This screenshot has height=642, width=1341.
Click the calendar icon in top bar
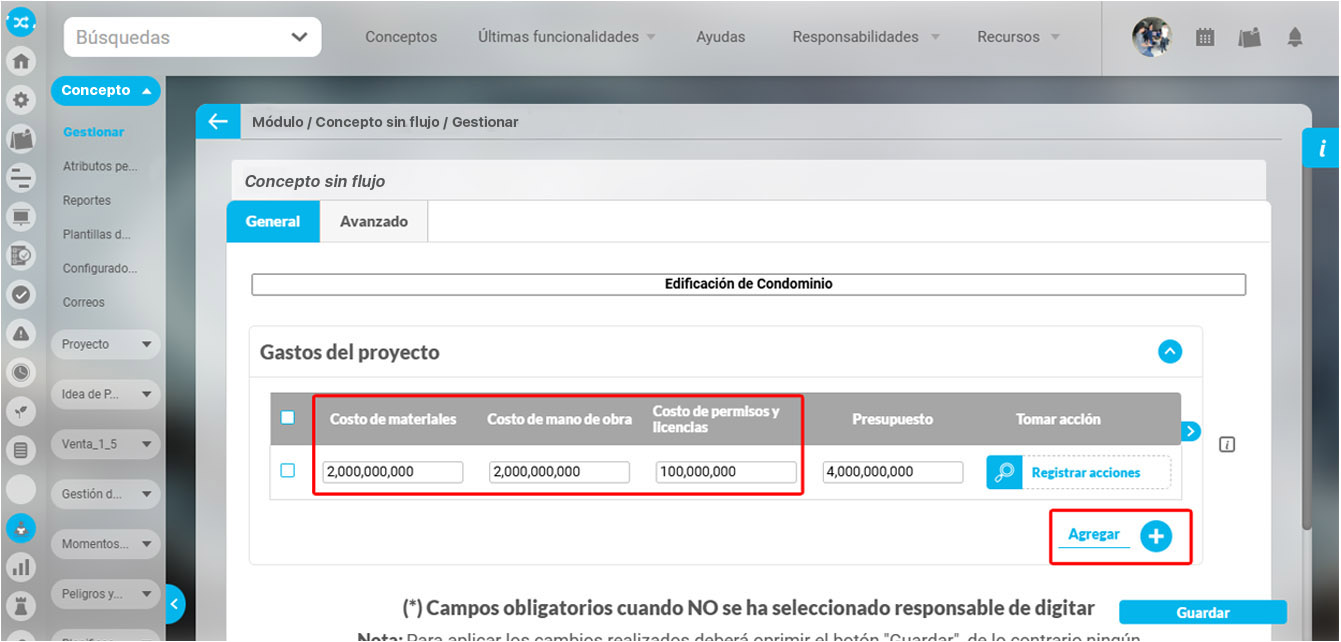pos(1205,37)
